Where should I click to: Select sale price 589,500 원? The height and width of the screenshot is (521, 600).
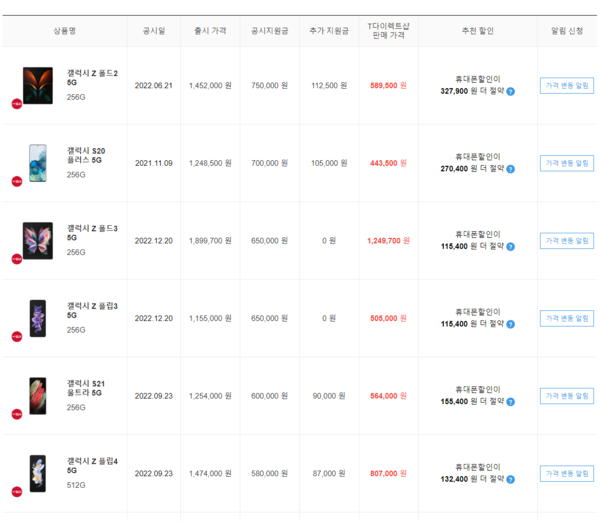coord(388,86)
